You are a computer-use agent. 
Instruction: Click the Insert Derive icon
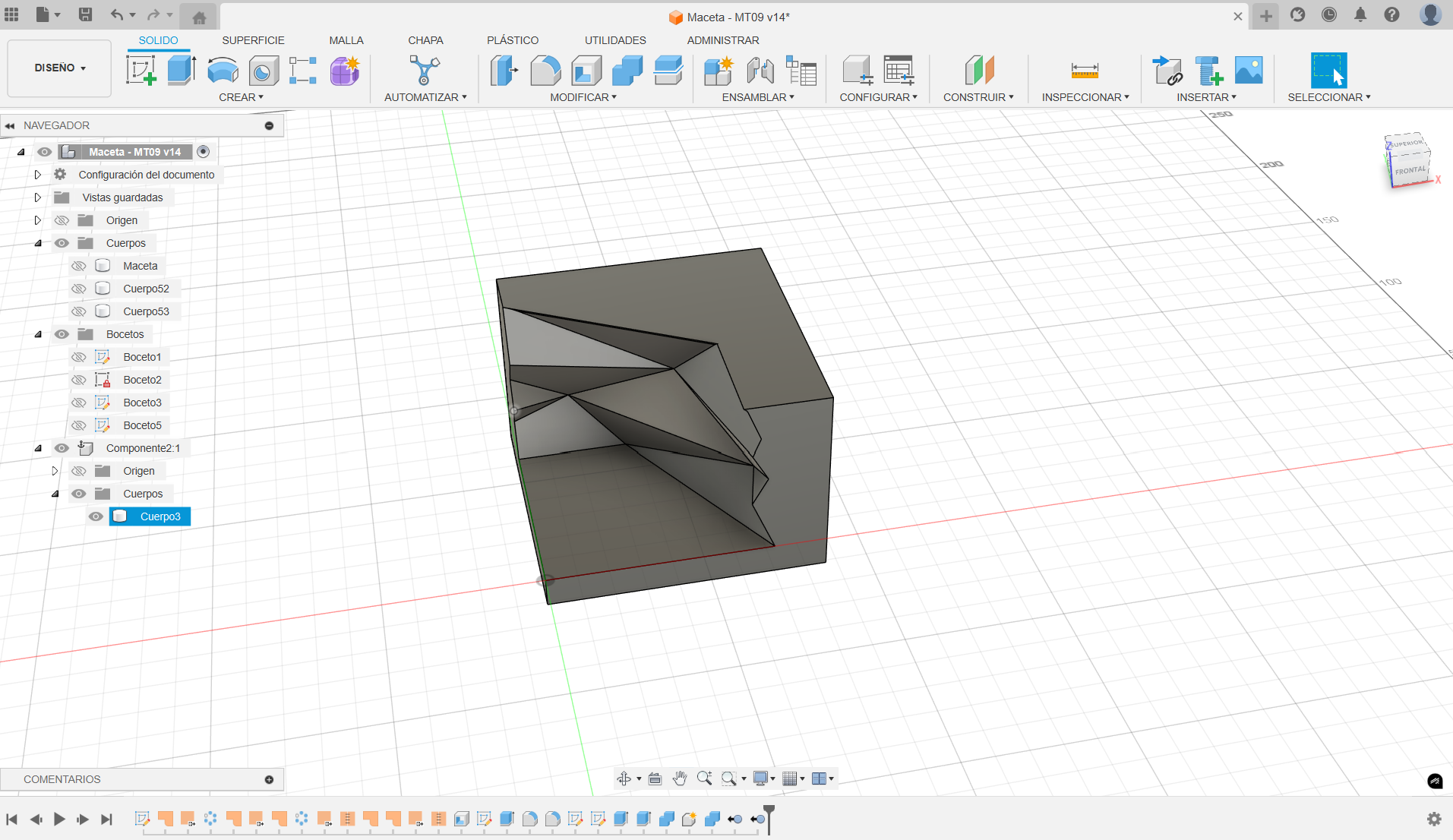tap(1167, 70)
